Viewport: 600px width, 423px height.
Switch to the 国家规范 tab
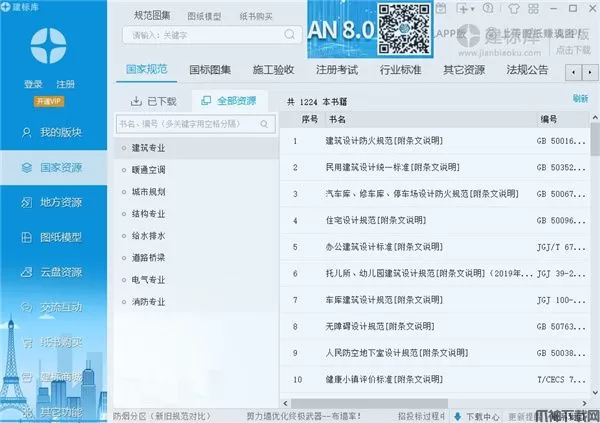pyautogui.click(x=147, y=70)
